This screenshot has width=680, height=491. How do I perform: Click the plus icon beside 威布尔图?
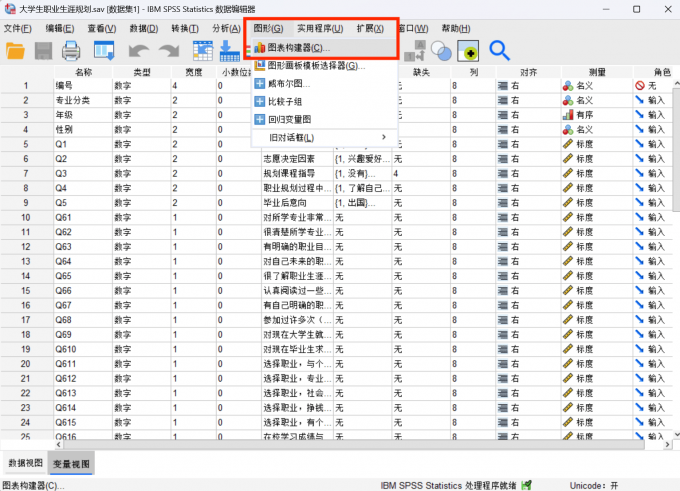(x=259, y=84)
